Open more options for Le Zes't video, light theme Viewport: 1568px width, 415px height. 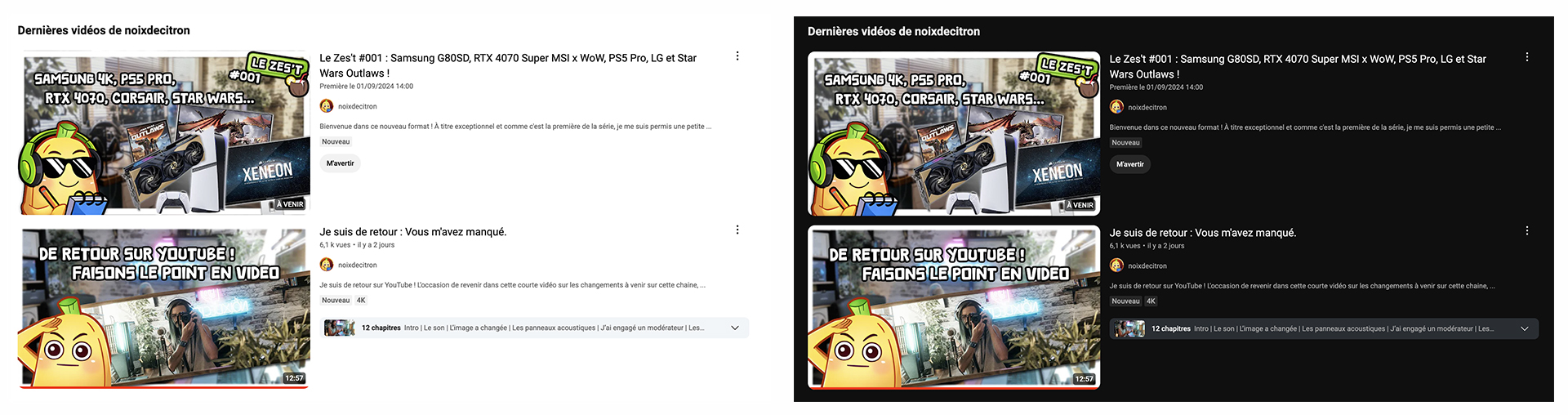[737, 56]
